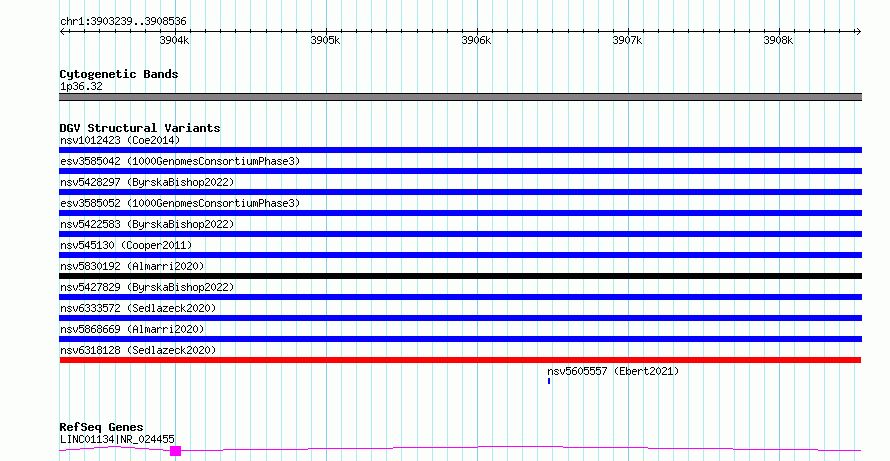The width and height of the screenshot is (890, 461).
Task: Click the 3908k ruler position
Action: [778, 40]
